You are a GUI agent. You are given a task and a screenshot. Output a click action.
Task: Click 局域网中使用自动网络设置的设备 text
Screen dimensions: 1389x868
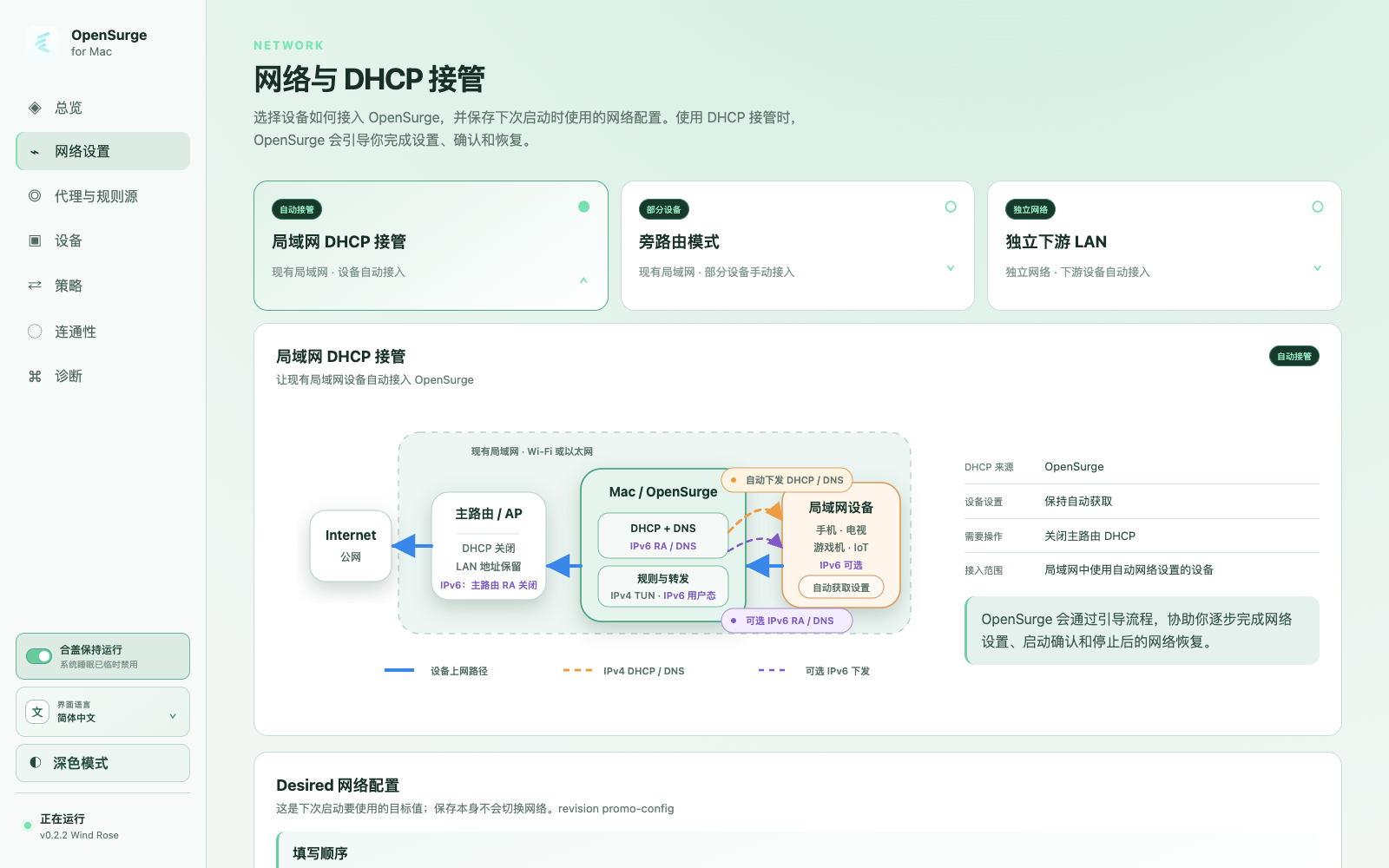point(1129,570)
